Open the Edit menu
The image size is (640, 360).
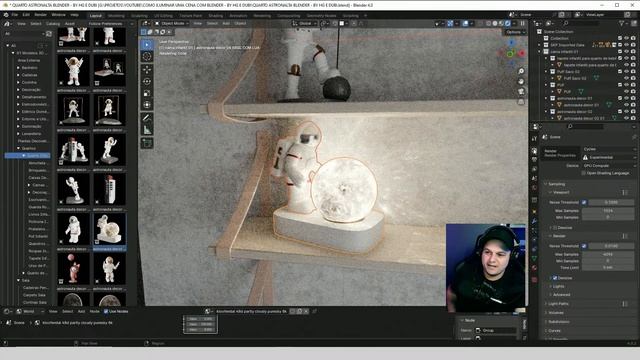[26, 15]
